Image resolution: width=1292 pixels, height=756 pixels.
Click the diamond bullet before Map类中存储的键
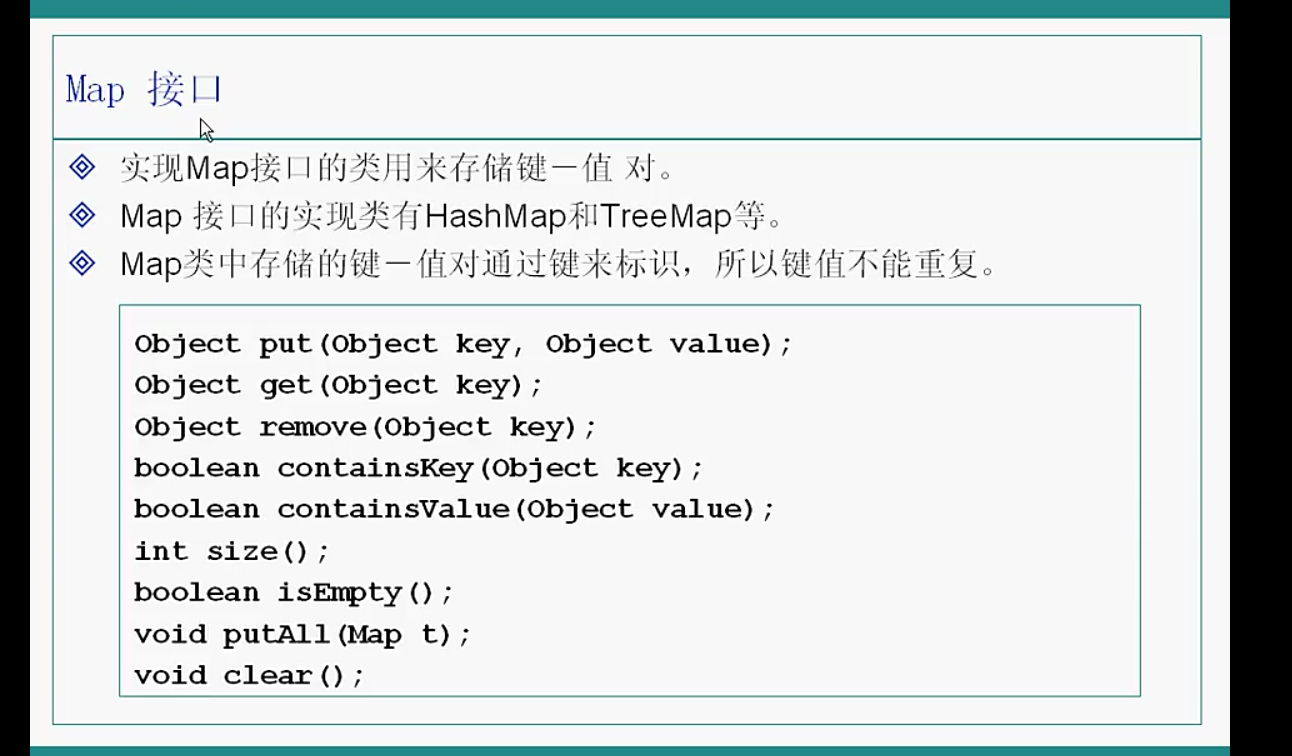click(x=82, y=264)
